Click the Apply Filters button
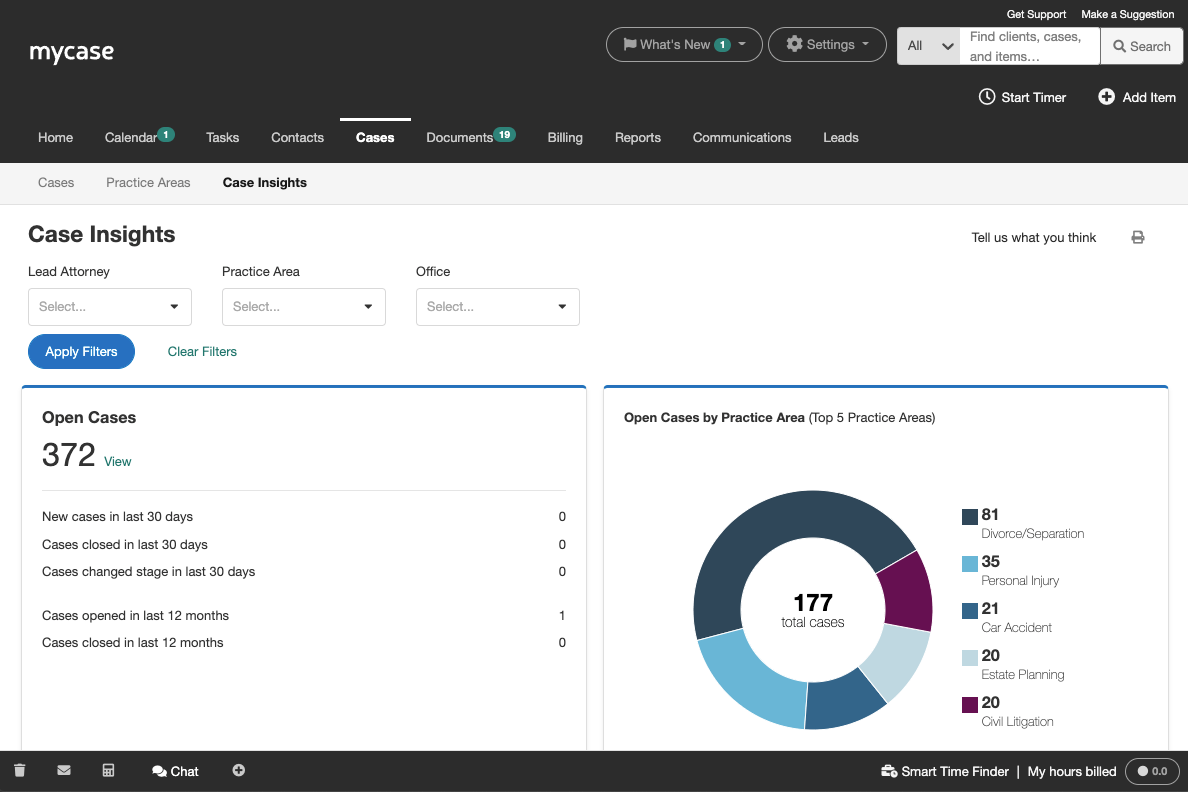This screenshot has width=1188, height=792. [x=81, y=352]
